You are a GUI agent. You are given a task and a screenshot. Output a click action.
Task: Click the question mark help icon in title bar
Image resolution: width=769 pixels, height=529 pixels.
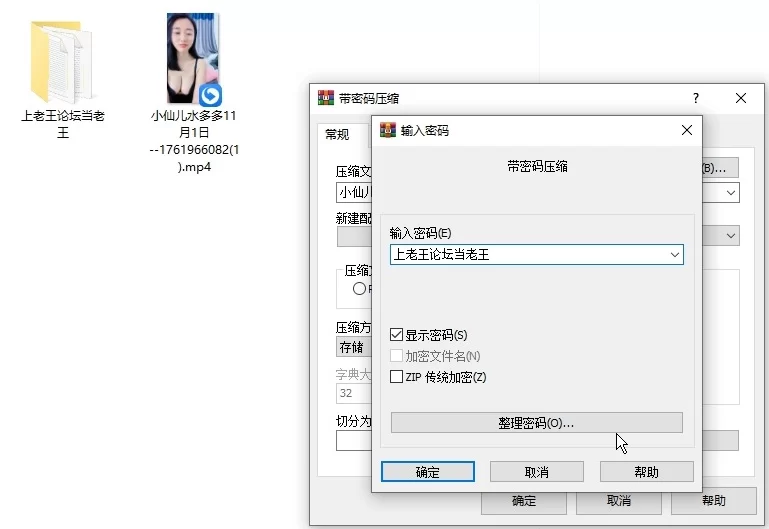point(696,98)
